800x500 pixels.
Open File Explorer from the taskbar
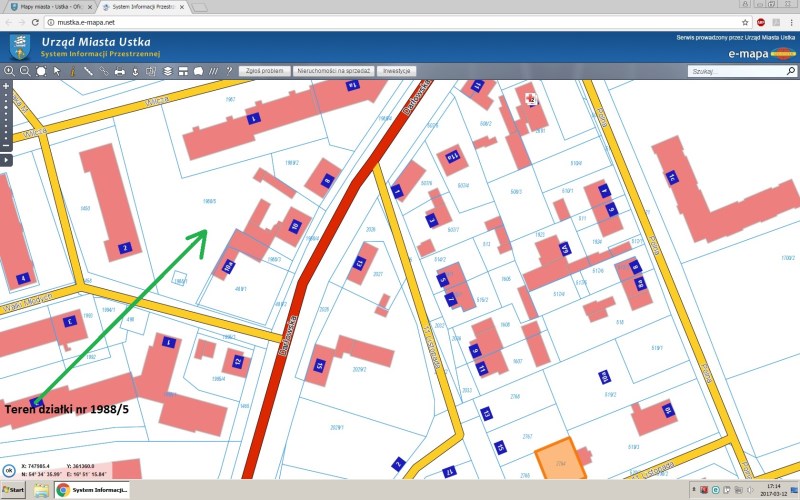[41, 490]
